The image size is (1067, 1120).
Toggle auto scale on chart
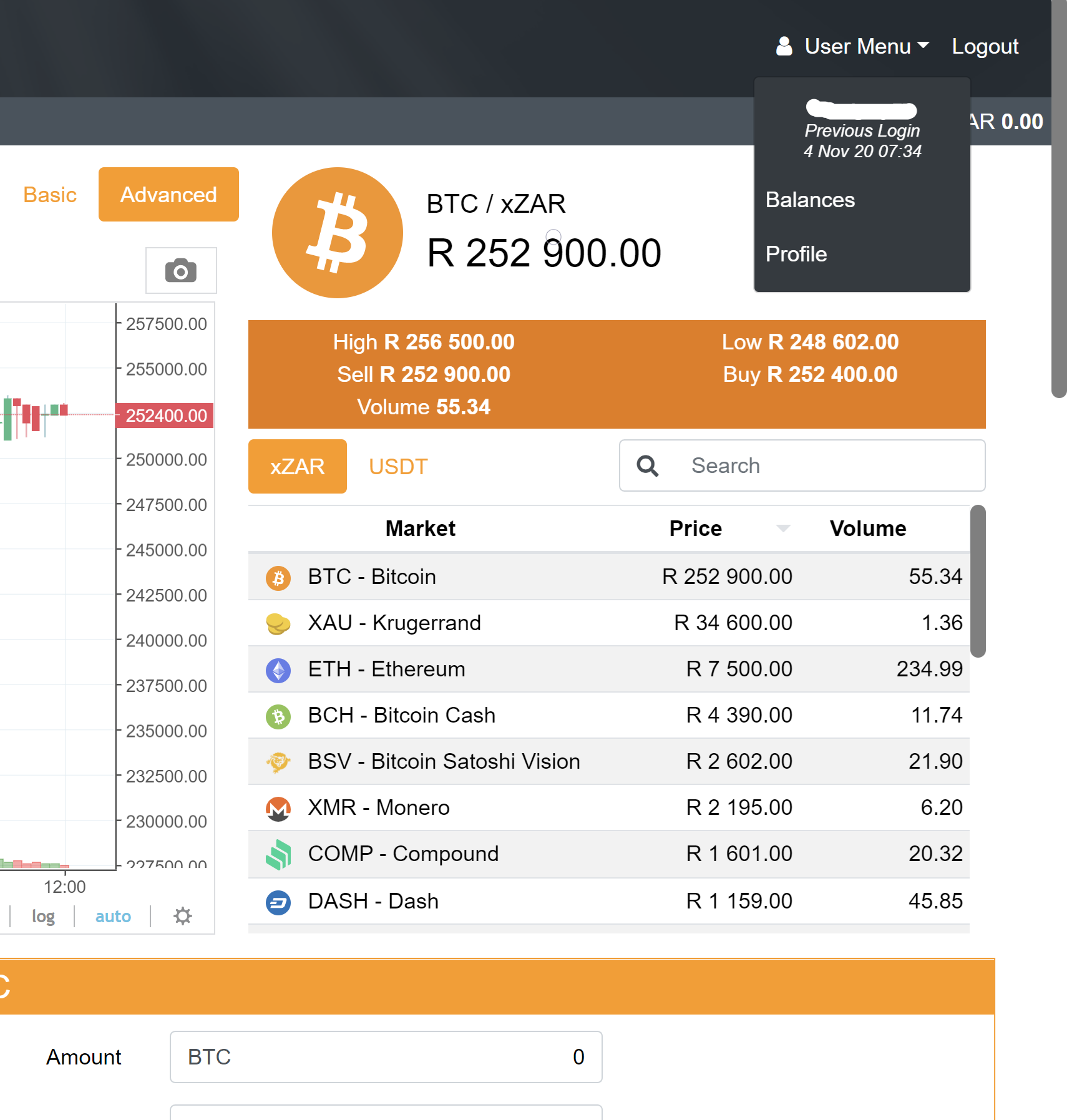click(113, 916)
